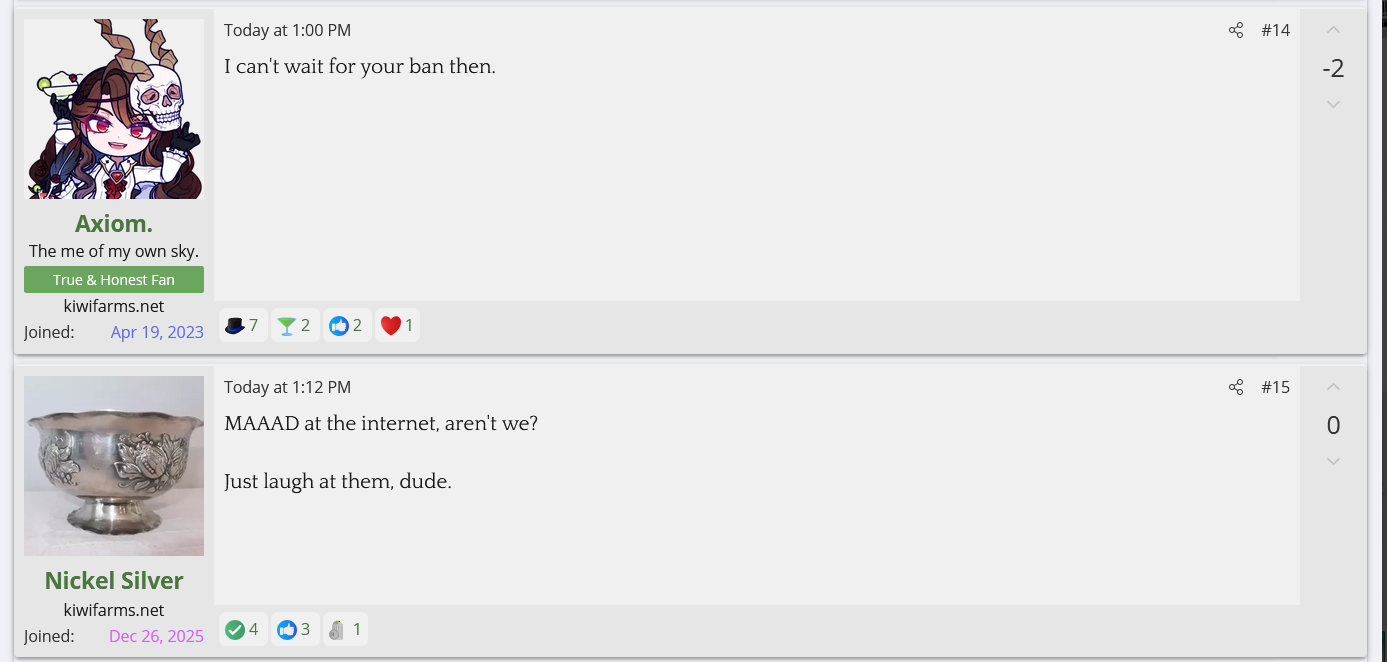Click the thumbs-up reaction on Nickel Silver's post
1387x662 pixels.
tap(294, 629)
